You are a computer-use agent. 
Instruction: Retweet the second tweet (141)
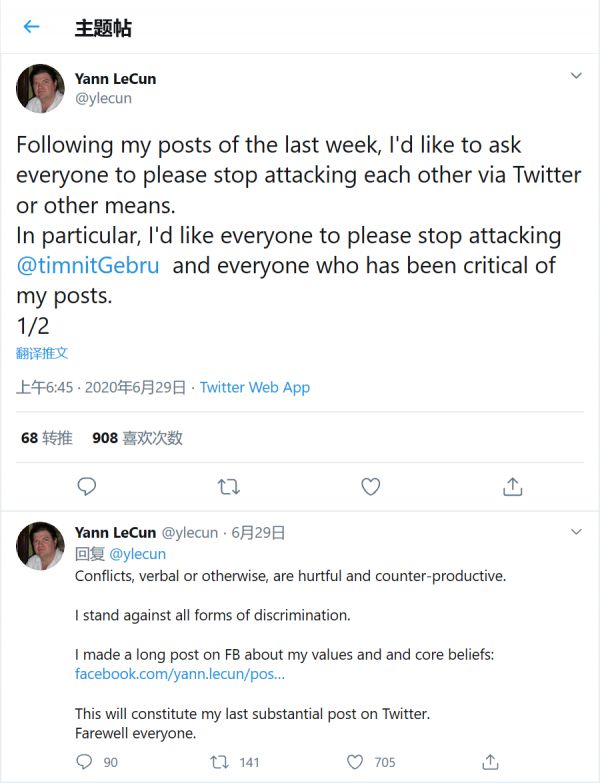pos(220,761)
